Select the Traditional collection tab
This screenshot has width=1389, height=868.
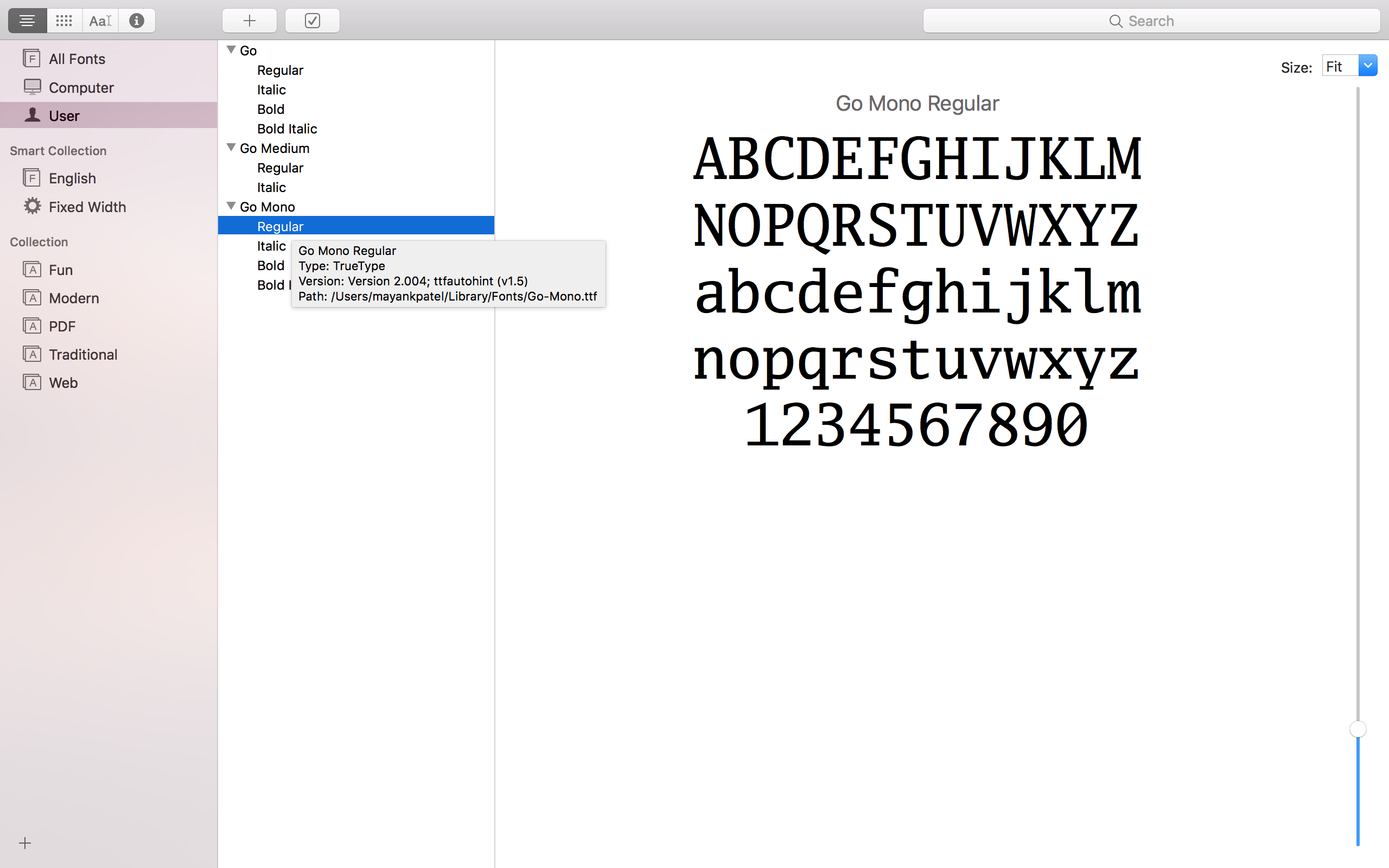click(x=82, y=354)
